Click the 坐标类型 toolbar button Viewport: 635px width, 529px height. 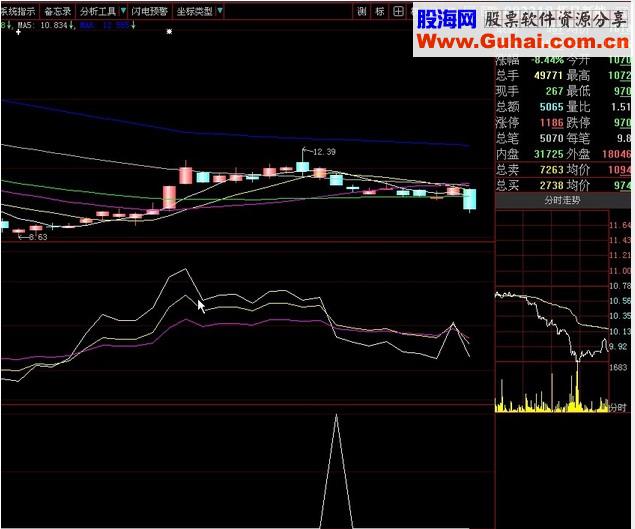(x=194, y=11)
